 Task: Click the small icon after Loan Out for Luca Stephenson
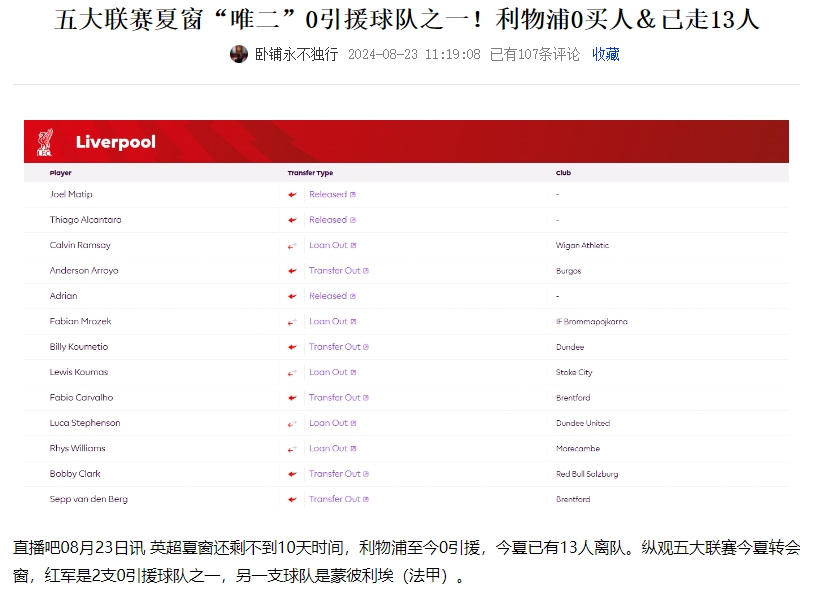(x=354, y=424)
